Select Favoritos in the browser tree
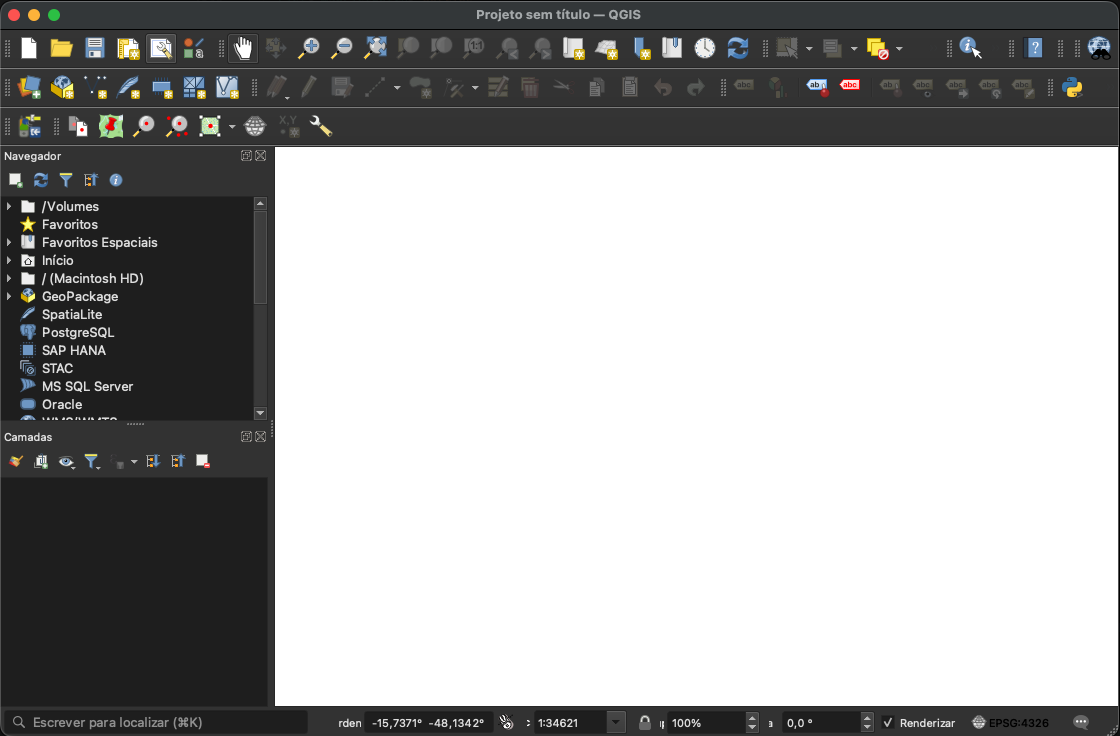The width and height of the screenshot is (1120, 736). (69, 224)
